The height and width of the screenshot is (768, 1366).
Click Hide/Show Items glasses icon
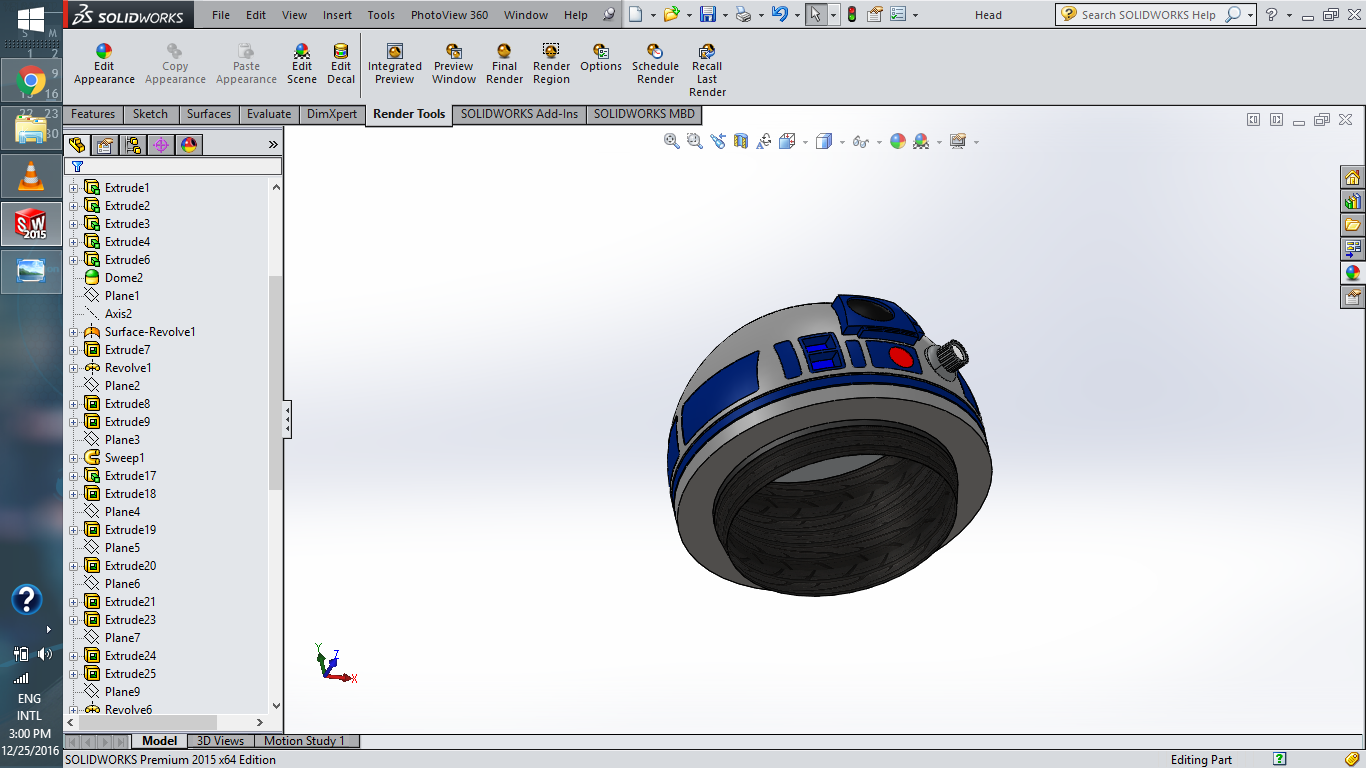861,142
